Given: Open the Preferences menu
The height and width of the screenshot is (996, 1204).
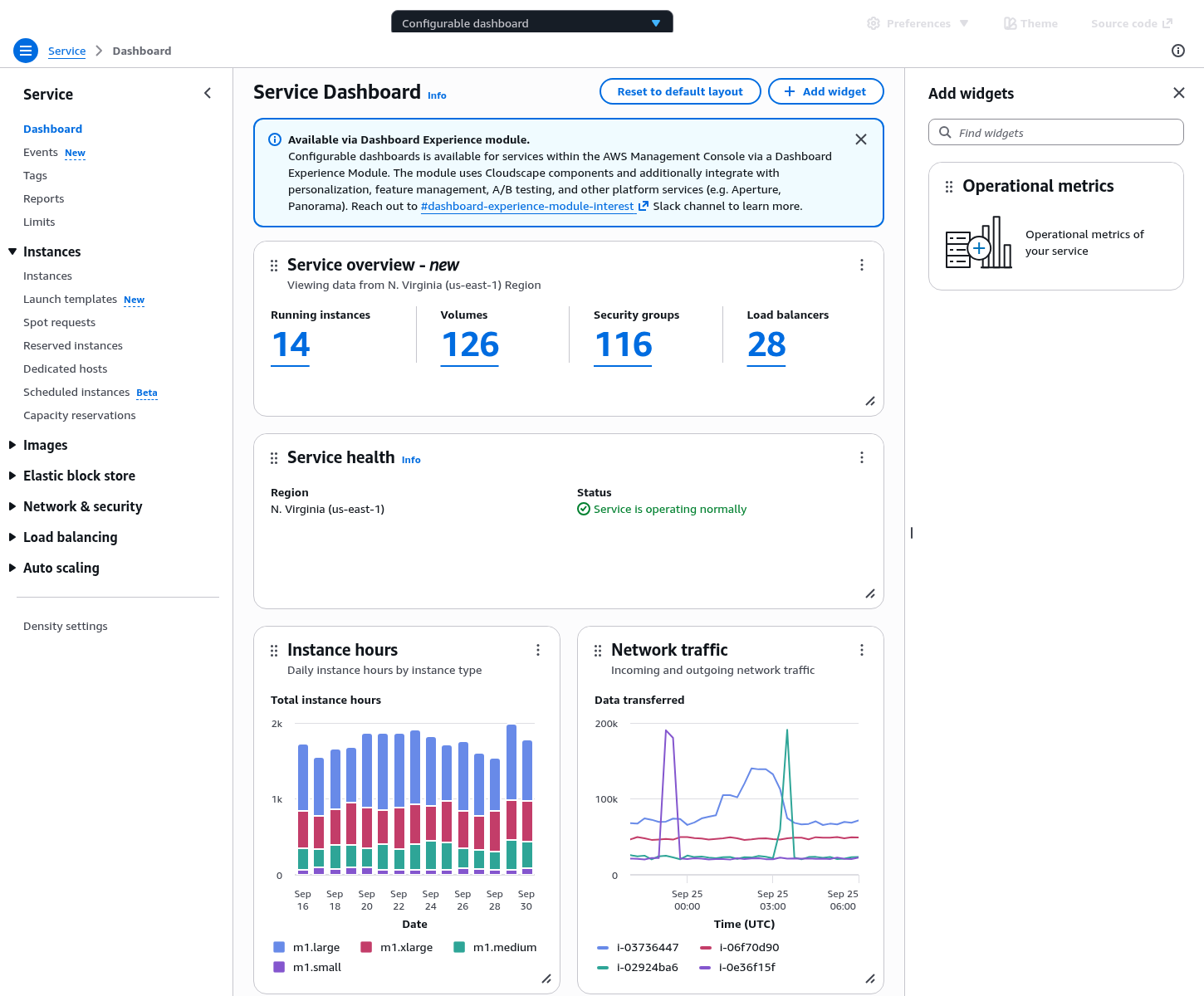Looking at the screenshot, I should 918,23.
